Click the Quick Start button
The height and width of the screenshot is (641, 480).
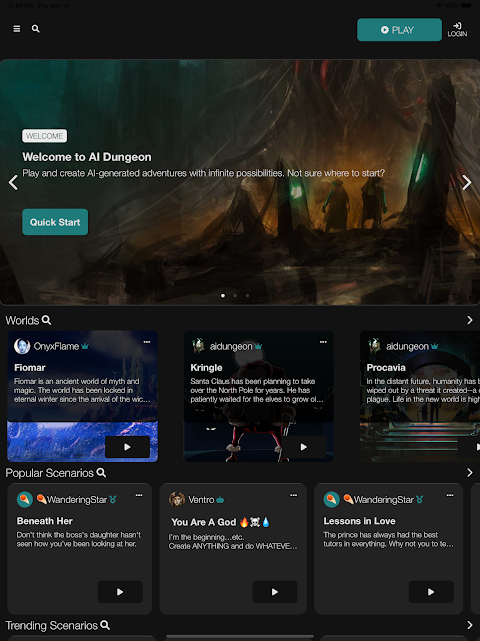tap(55, 222)
